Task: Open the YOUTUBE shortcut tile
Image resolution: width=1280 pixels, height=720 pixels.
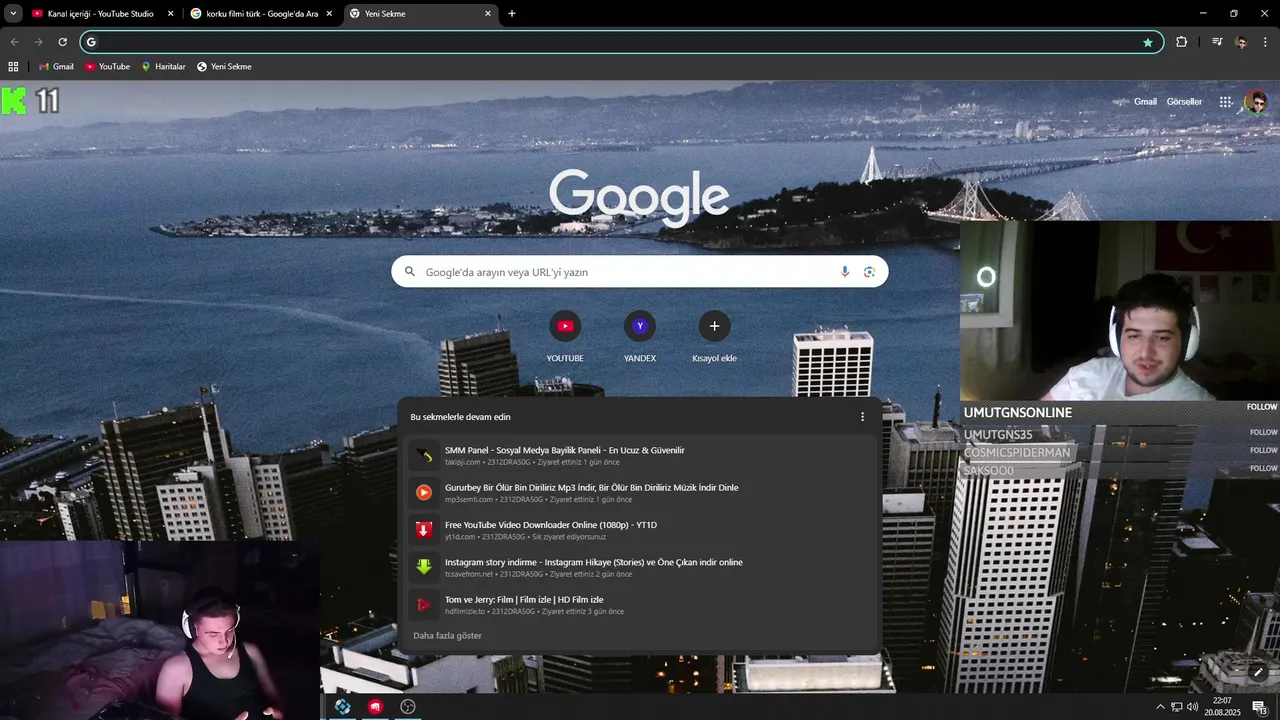Action: pyautogui.click(x=565, y=337)
